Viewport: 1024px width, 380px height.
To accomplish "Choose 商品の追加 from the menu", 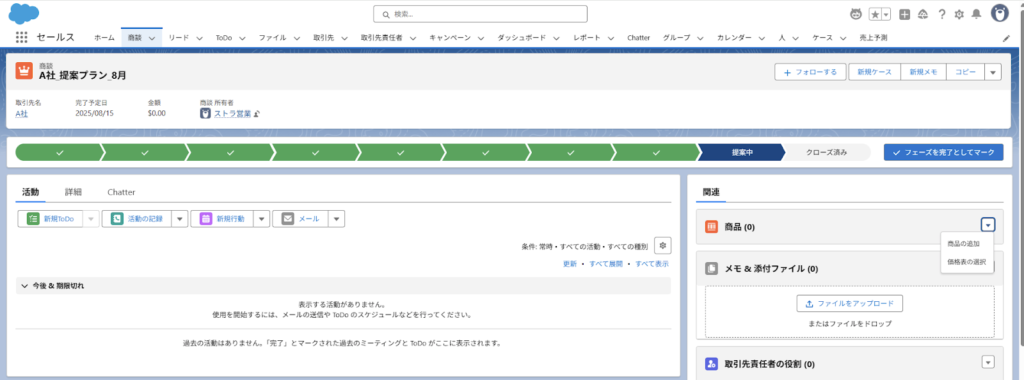I will (963, 244).
